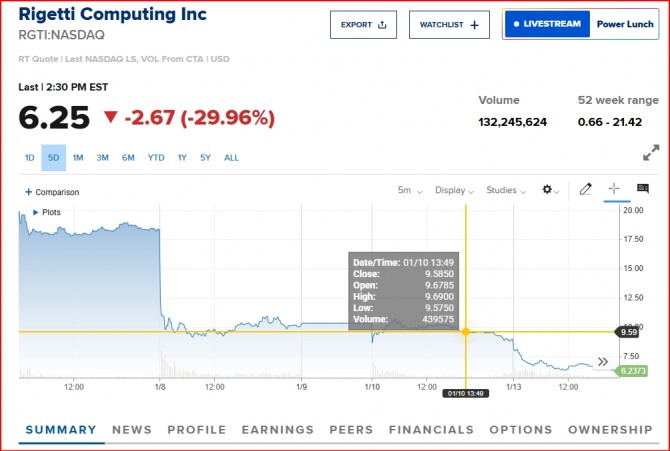Open the 5m interval dropdown

click(x=410, y=190)
